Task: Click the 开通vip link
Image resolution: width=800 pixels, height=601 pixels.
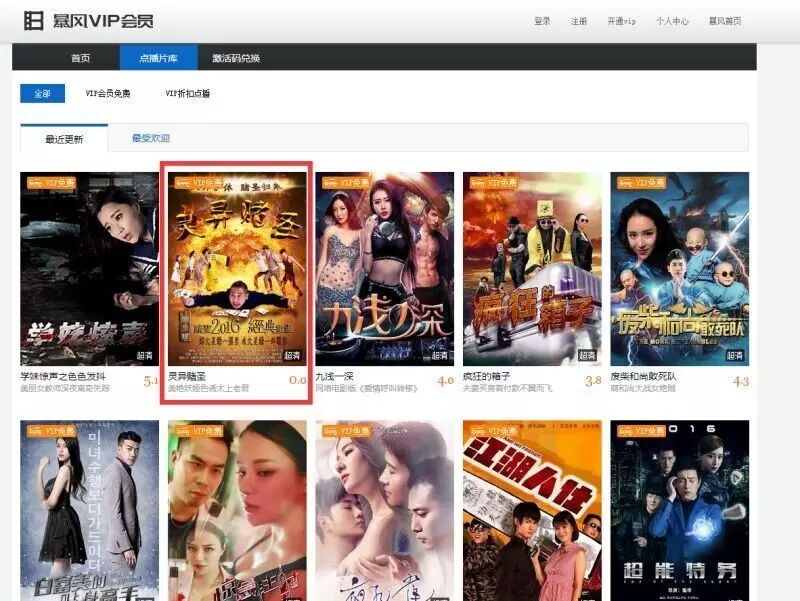Action: (621, 21)
